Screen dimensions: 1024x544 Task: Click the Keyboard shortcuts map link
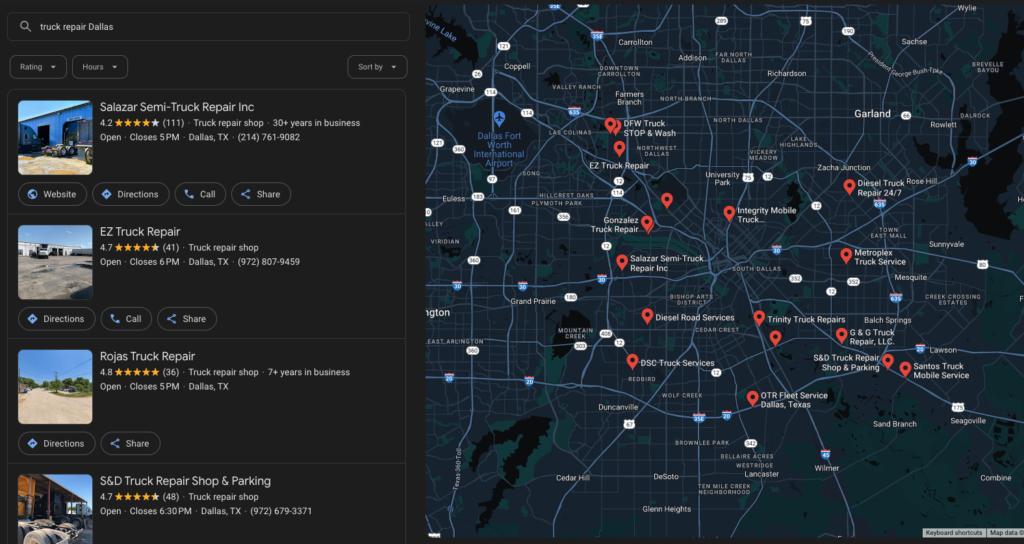(x=953, y=533)
